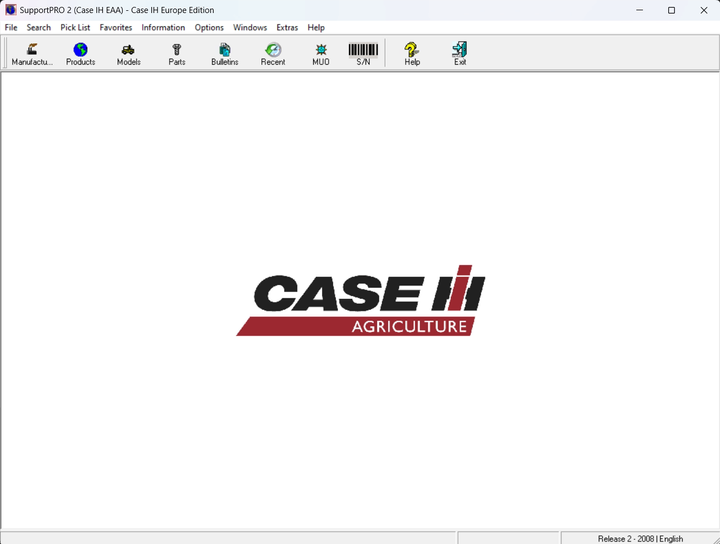Click the Products globe icon
Screen dimensions: 720x544
(x=80, y=54)
